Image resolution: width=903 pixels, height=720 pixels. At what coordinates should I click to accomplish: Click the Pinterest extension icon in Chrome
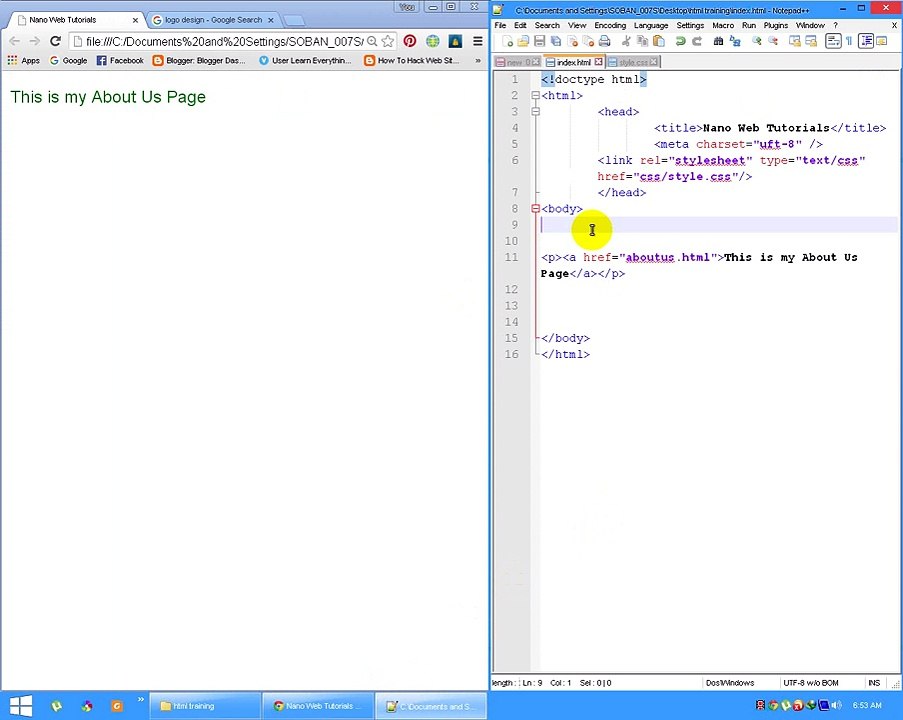[409, 41]
